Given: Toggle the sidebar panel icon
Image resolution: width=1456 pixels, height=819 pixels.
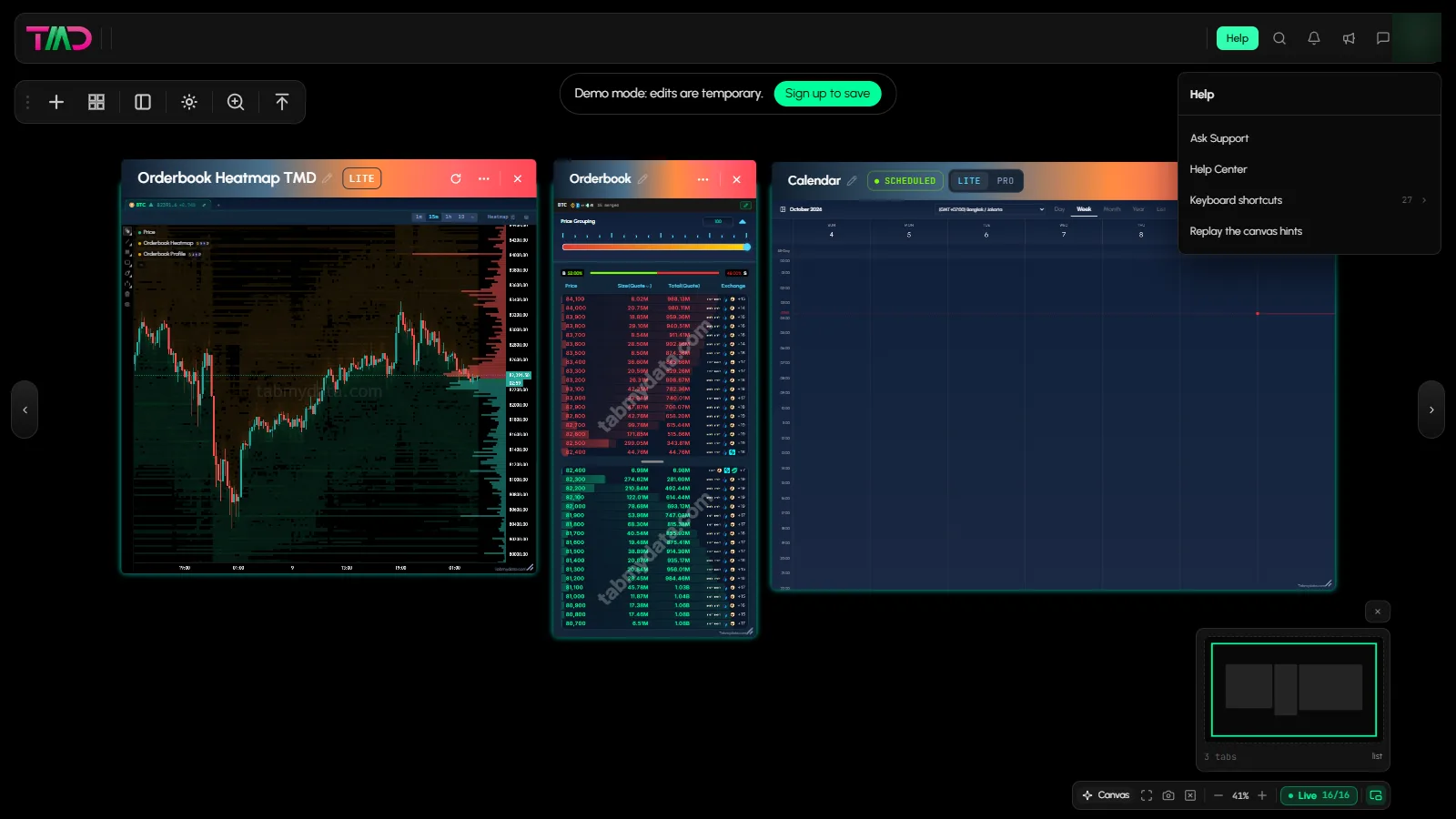Looking at the screenshot, I should (x=143, y=102).
